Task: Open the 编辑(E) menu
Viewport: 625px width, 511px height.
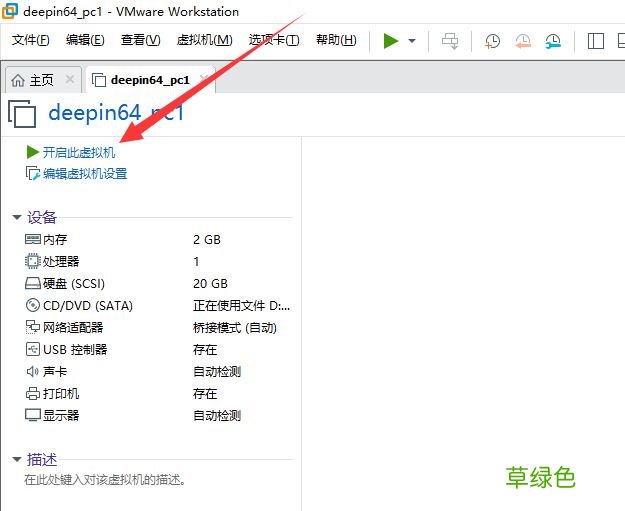Action: [x=85, y=40]
